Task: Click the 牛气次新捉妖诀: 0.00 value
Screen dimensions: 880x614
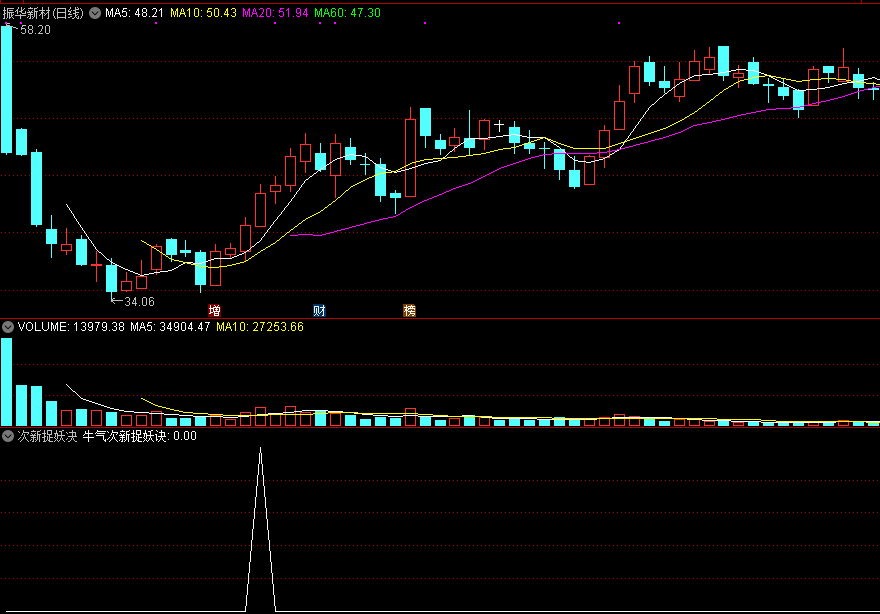Action: (x=140, y=436)
